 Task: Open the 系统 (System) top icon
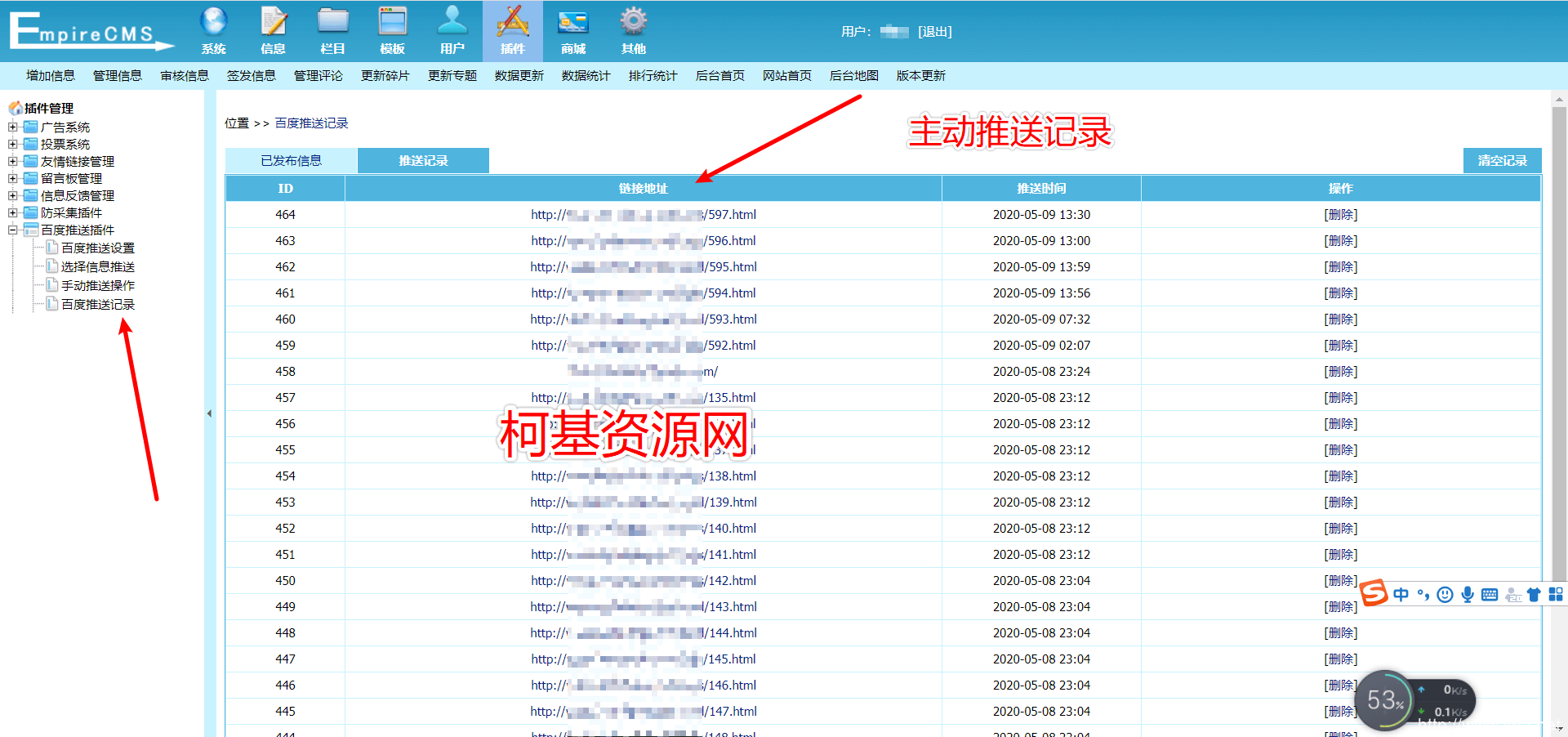pyautogui.click(x=214, y=30)
